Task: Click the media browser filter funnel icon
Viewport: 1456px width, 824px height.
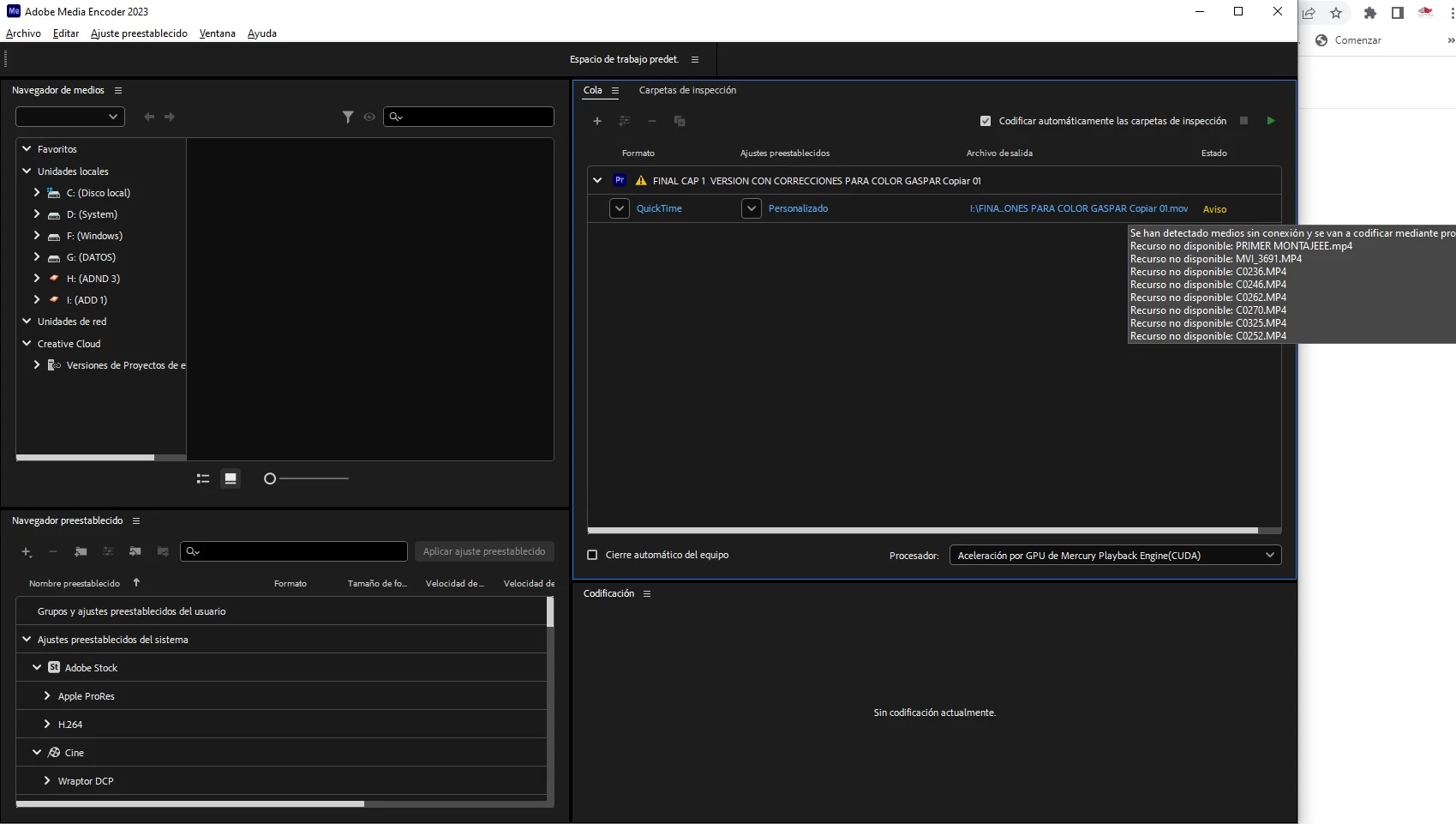Action: coord(348,117)
